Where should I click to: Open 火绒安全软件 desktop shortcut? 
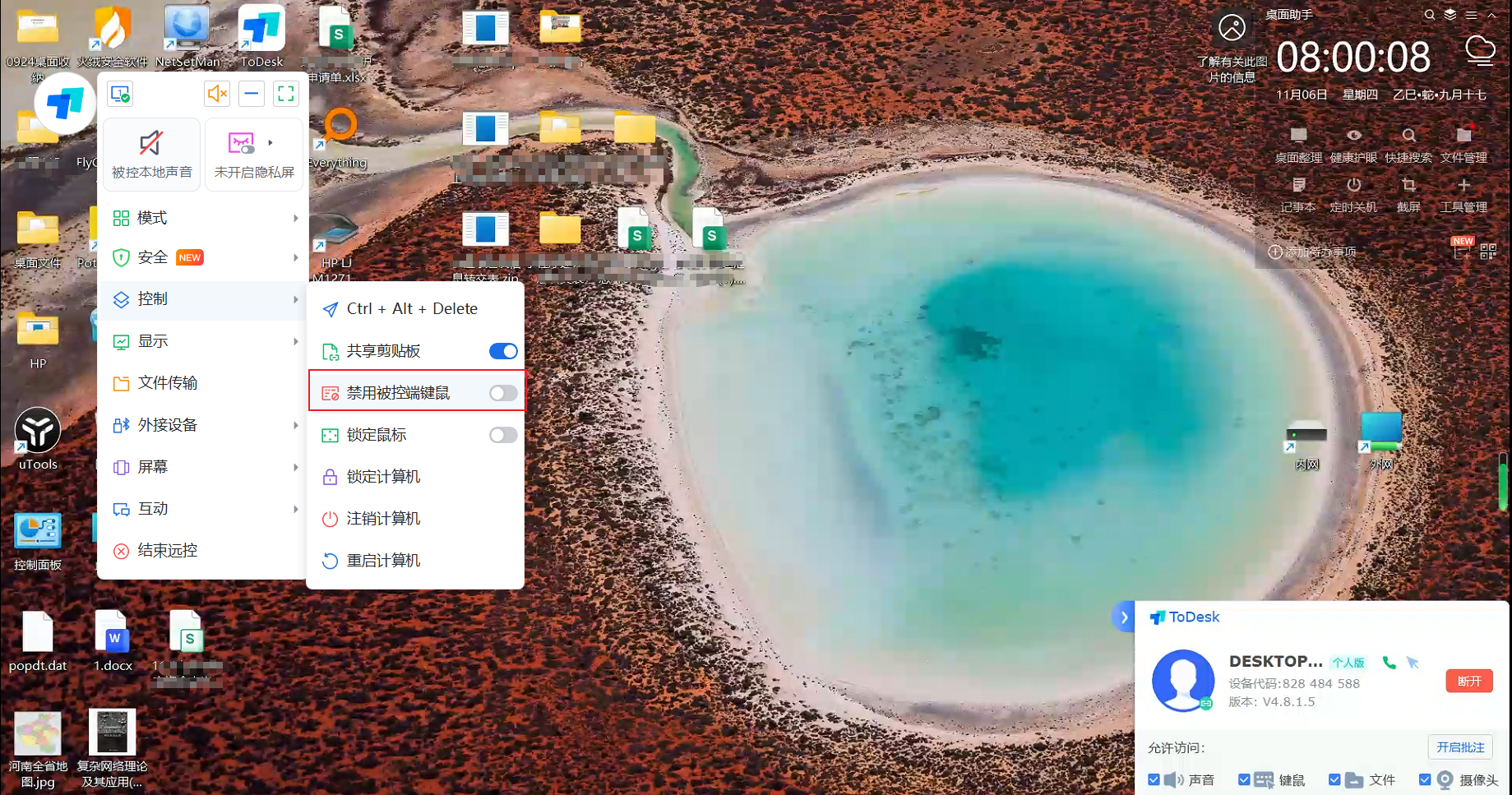[x=113, y=36]
